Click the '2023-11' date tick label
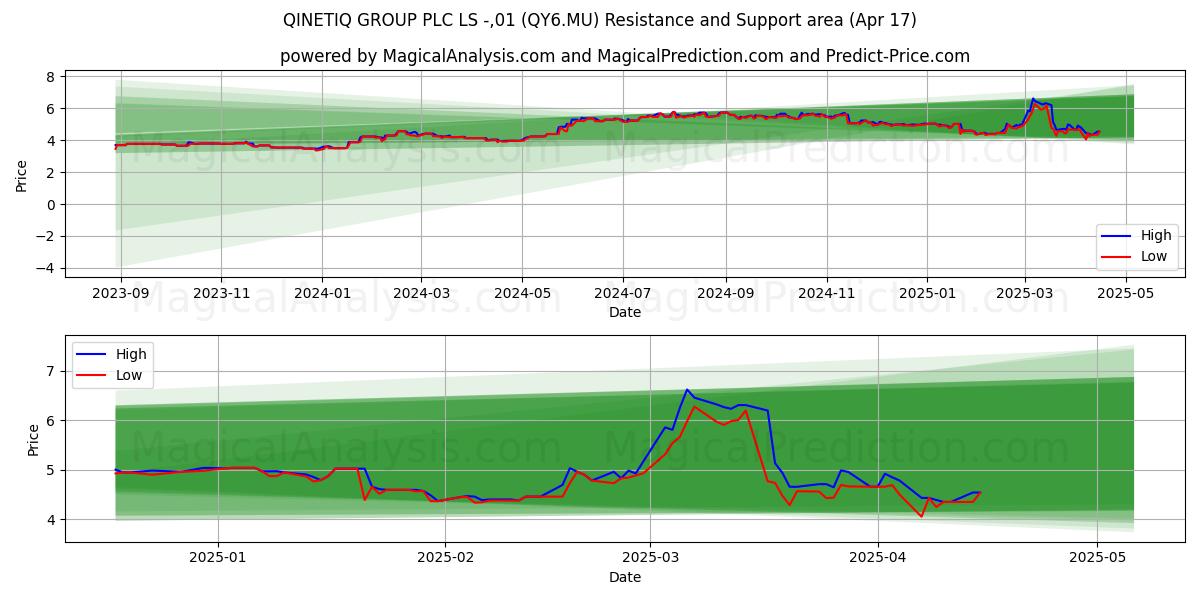 click(x=221, y=294)
